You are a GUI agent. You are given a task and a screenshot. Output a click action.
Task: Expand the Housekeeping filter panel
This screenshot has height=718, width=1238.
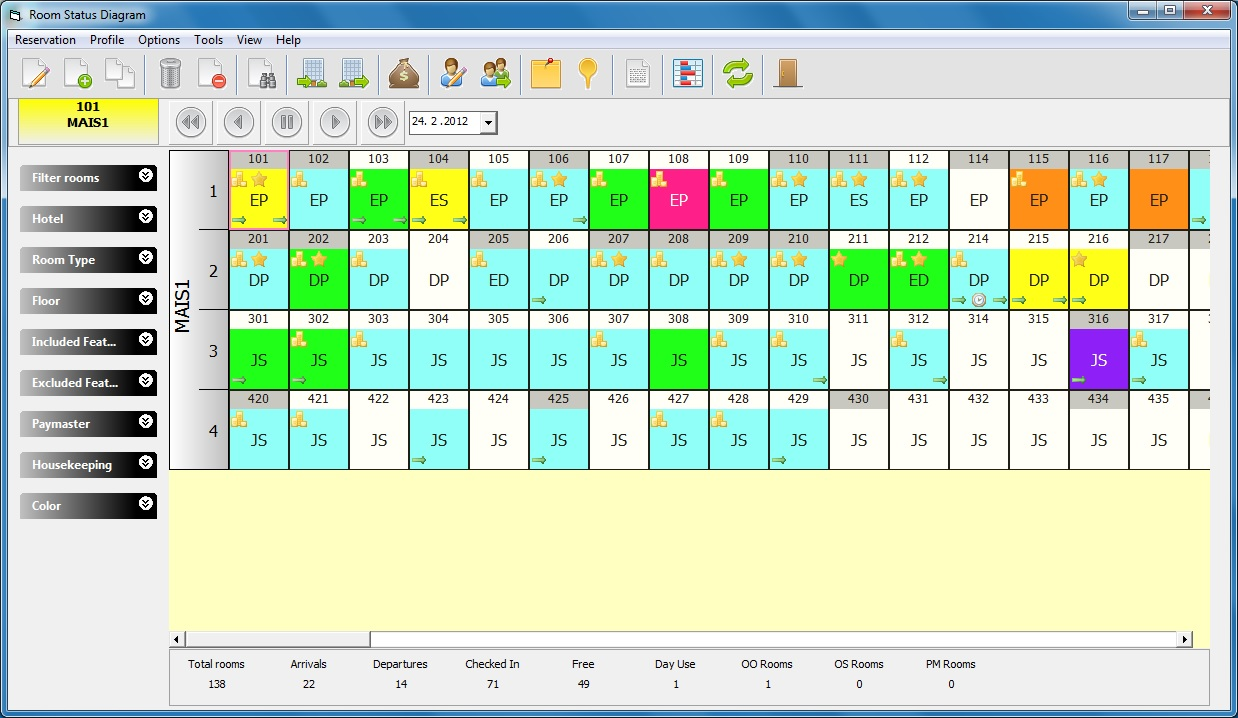point(88,464)
